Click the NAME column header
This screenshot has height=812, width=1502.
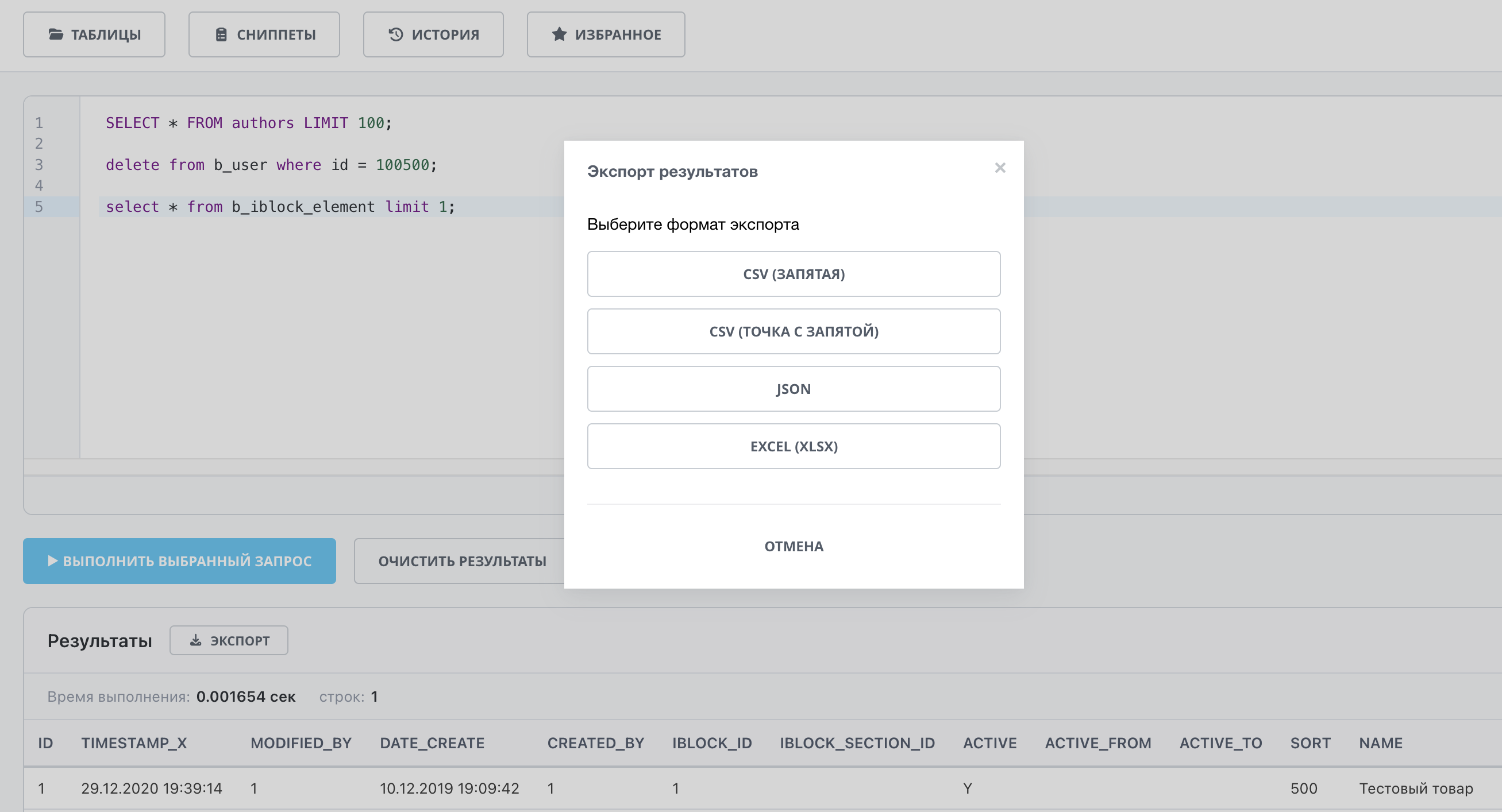[x=1381, y=743]
